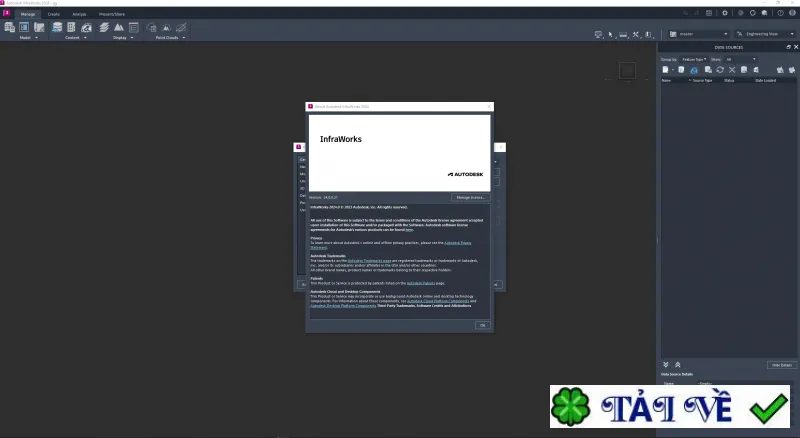Click the circular sync icon in title bar

click(753, 13)
